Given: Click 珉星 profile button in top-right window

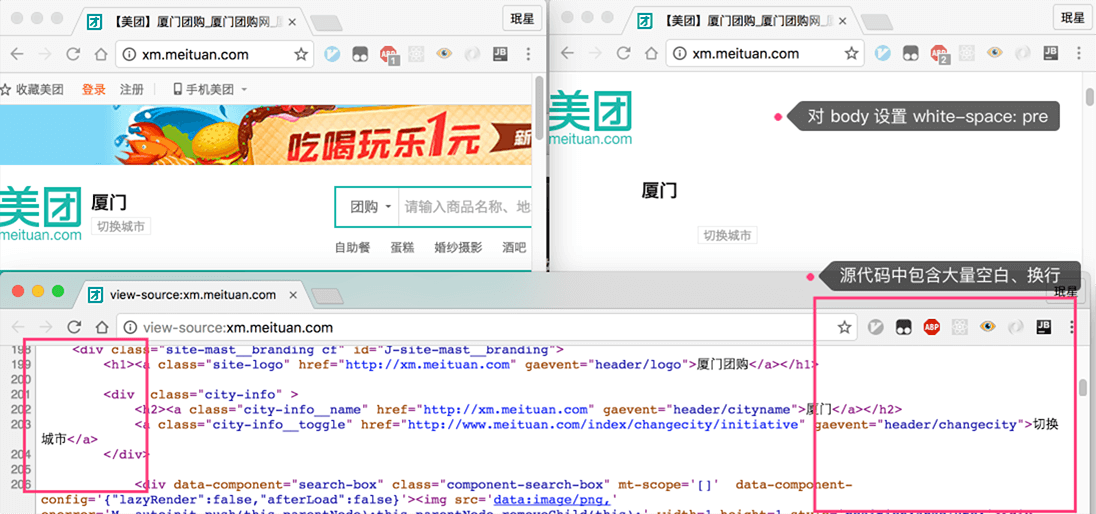Looking at the screenshot, I should pos(1072,17).
